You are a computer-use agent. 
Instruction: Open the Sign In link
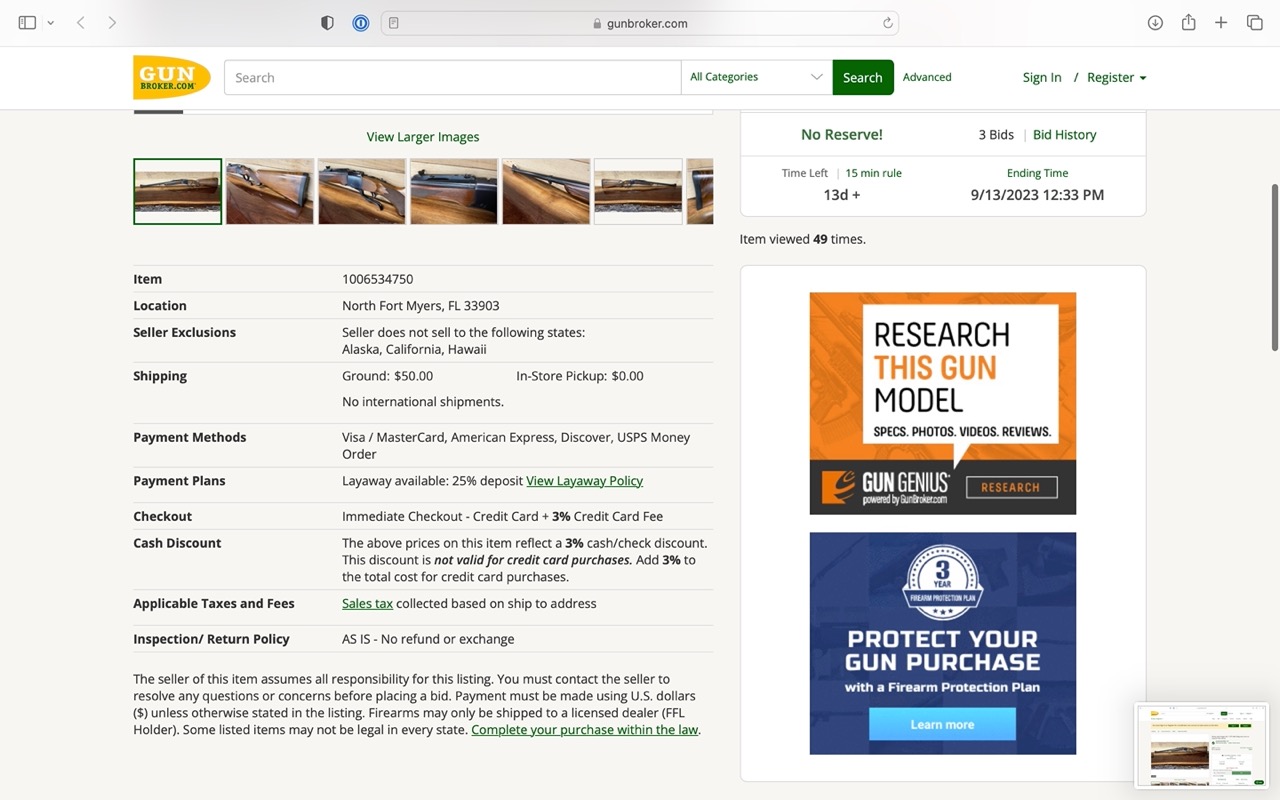(1042, 77)
